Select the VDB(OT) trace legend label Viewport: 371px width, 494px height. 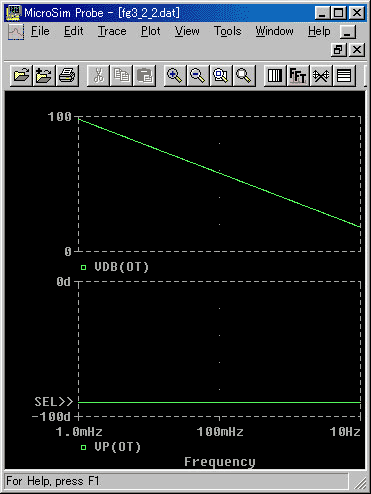pyautogui.click(x=122, y=267)
